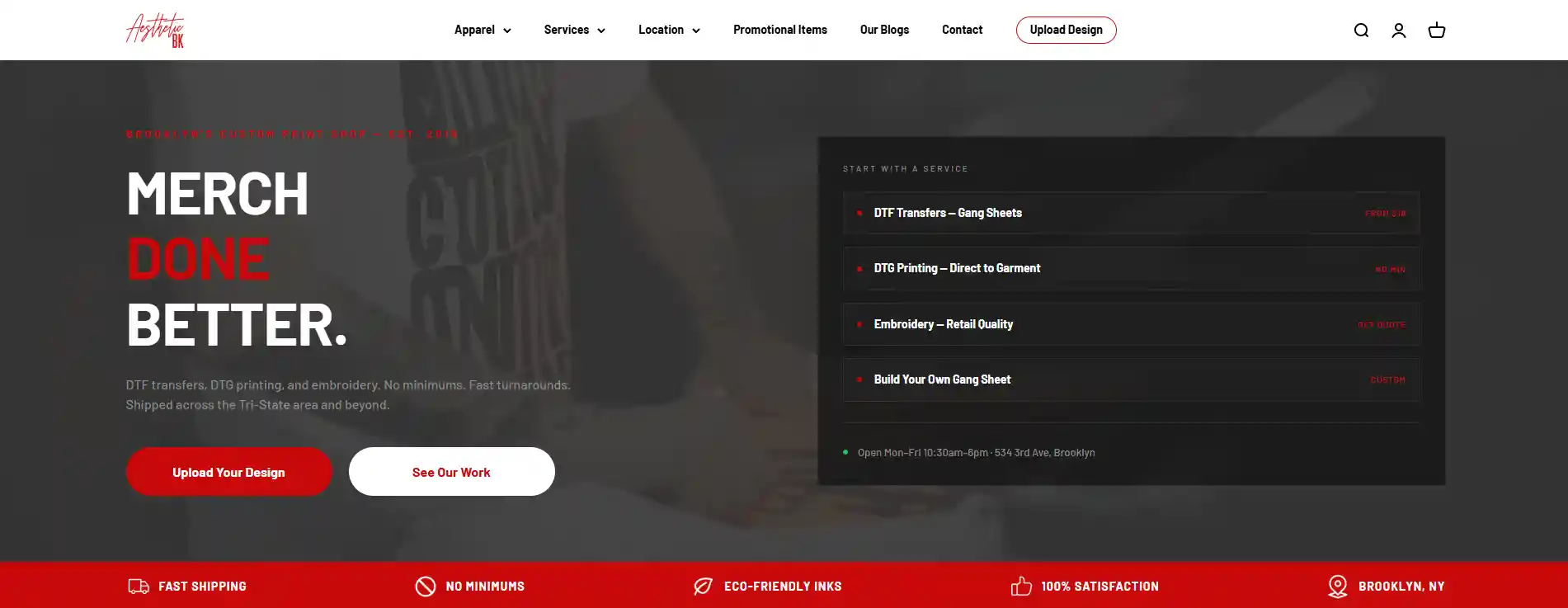This screenshot has width=1568, height=608.
Task: Open the Contact page link
Action: pyautogui.click(x=962, y=30)
